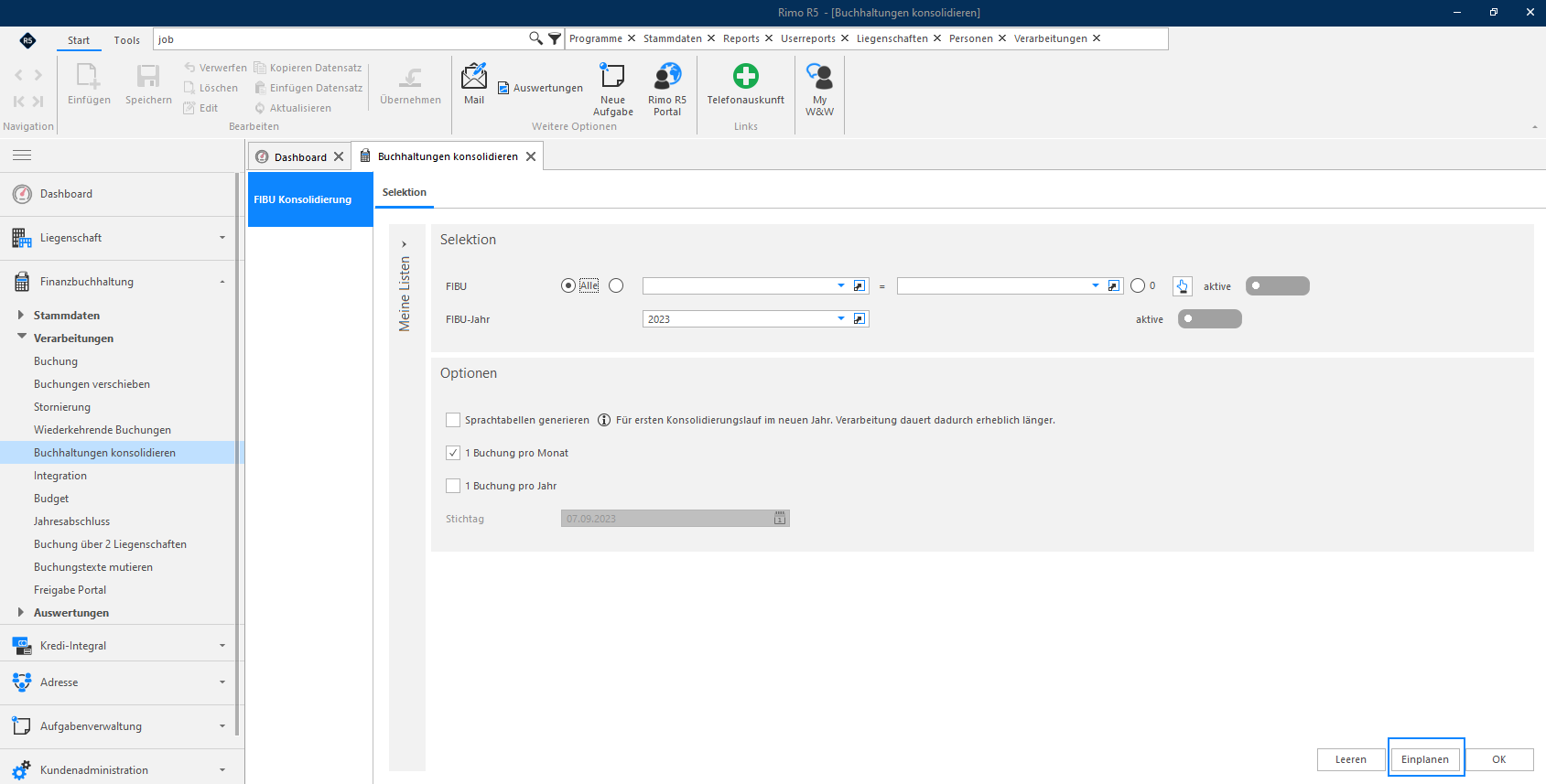Click My W&W user icon
This screenshot has height=784, width=1546.
tap(819, 75)
